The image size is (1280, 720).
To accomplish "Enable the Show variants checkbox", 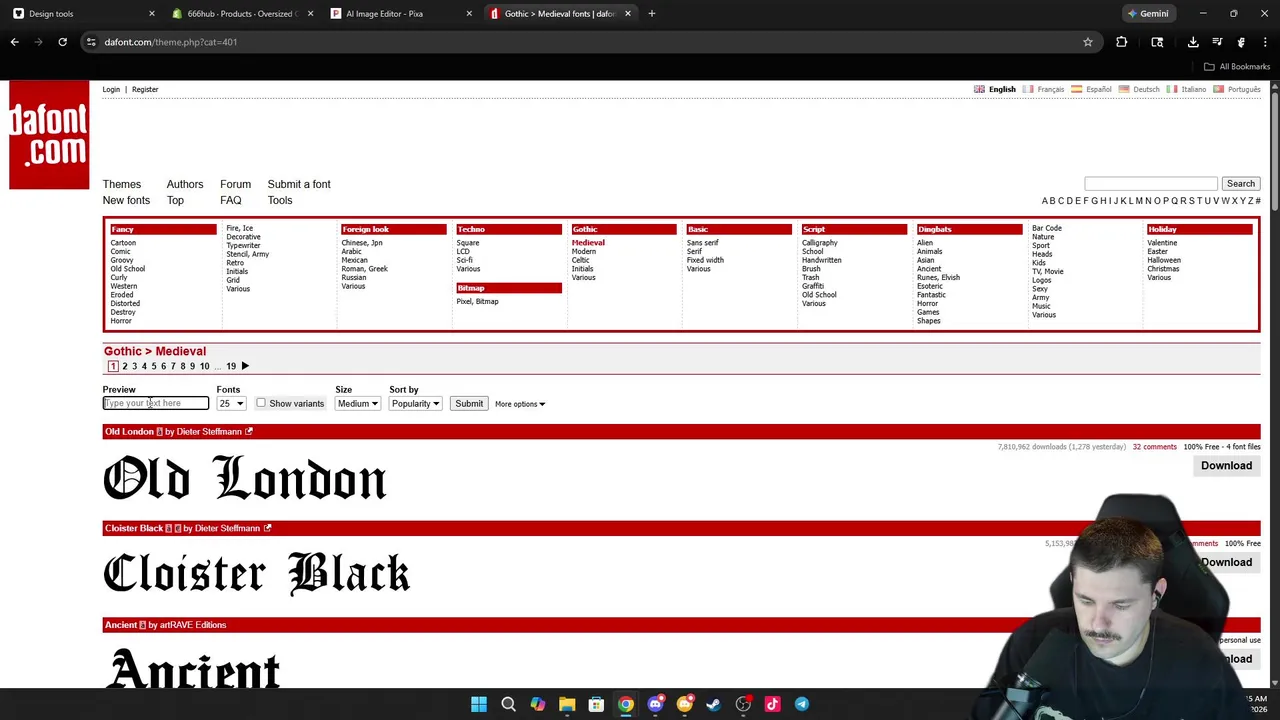I will tap(261, 403).
